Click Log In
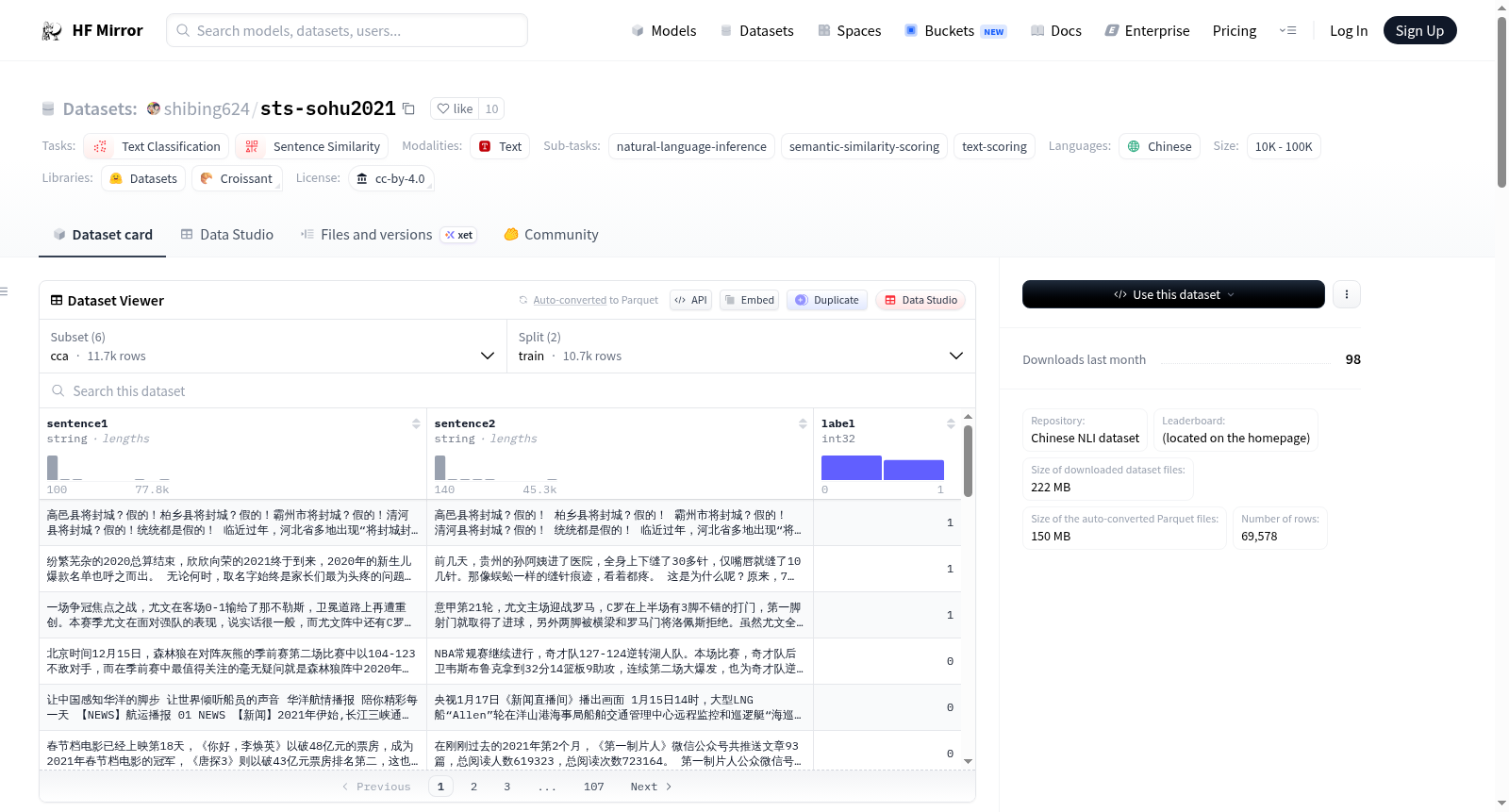This screenshot has height=812, width=1509. click(x=1349, y=30)
